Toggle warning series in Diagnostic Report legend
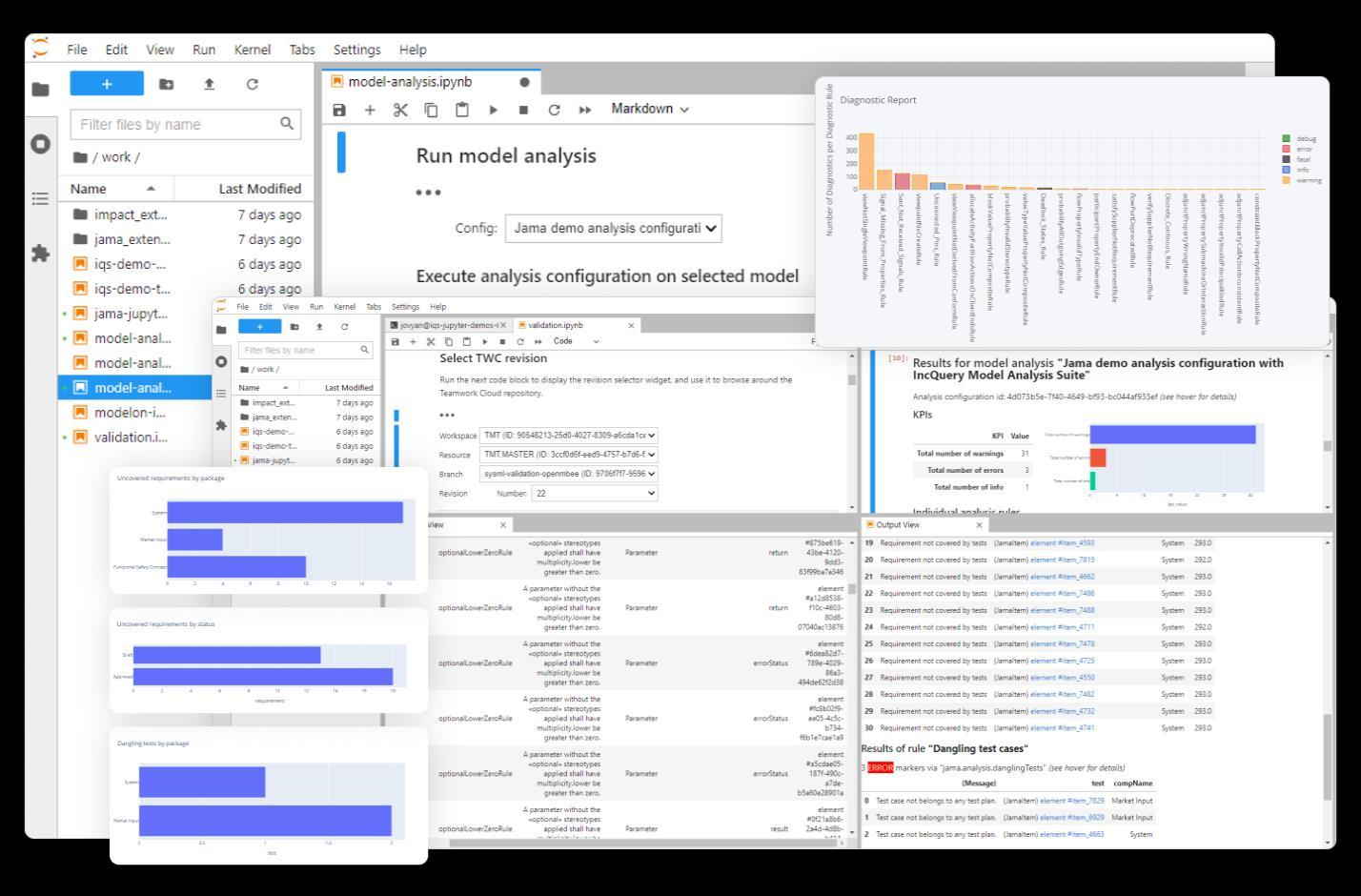1361x896 pixels. [1303, 180]
